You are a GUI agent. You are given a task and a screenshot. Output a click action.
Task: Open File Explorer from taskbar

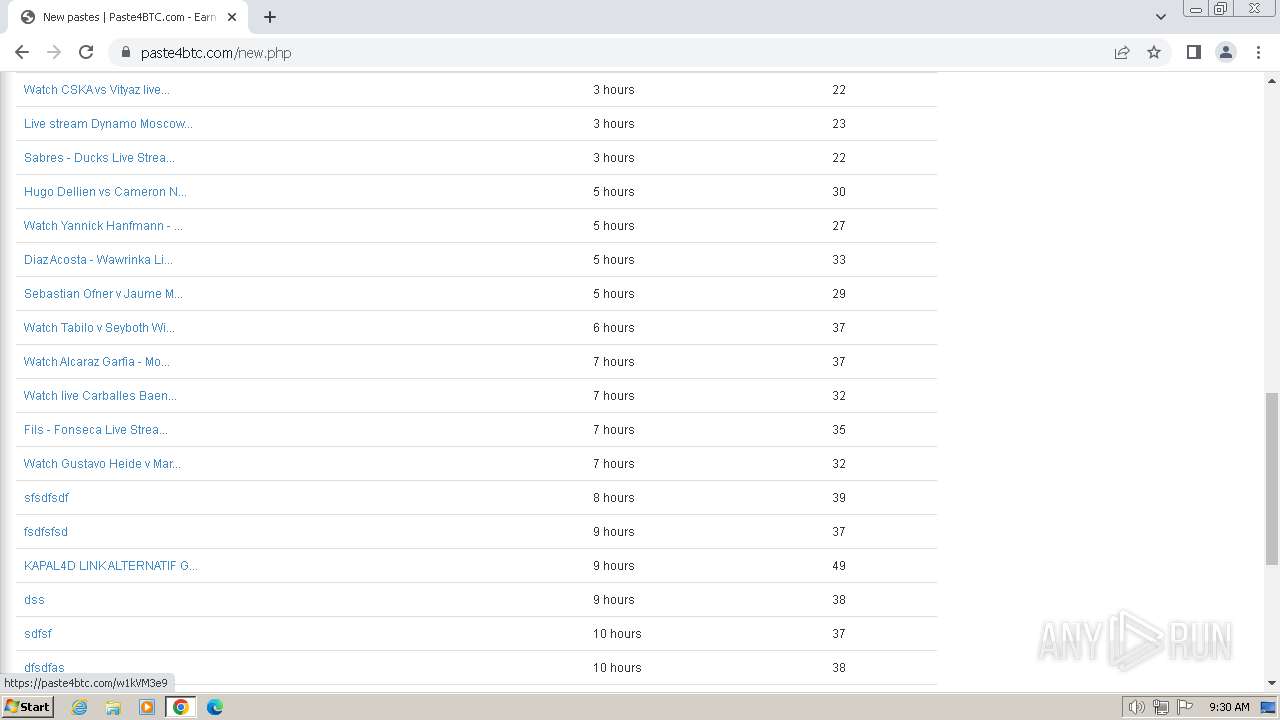(x=113, y=707)
